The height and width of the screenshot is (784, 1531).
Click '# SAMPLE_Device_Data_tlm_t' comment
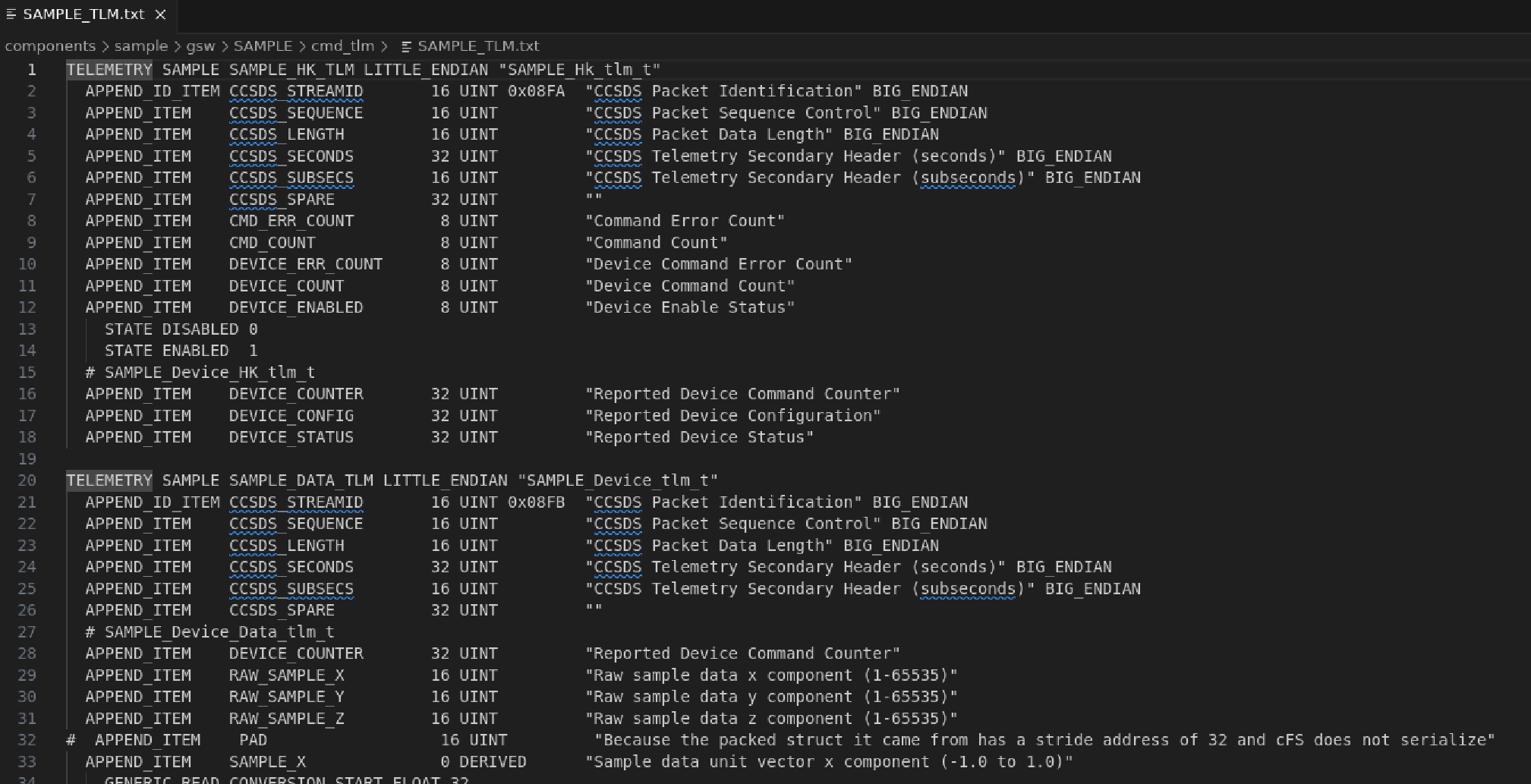coord(210,632)
